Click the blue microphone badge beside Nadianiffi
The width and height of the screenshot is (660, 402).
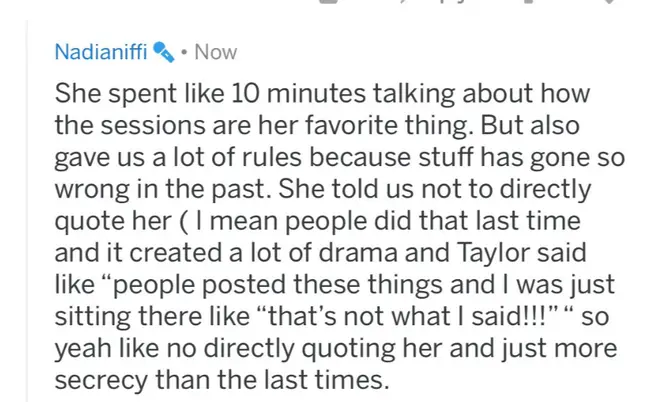tap(163, 52)
